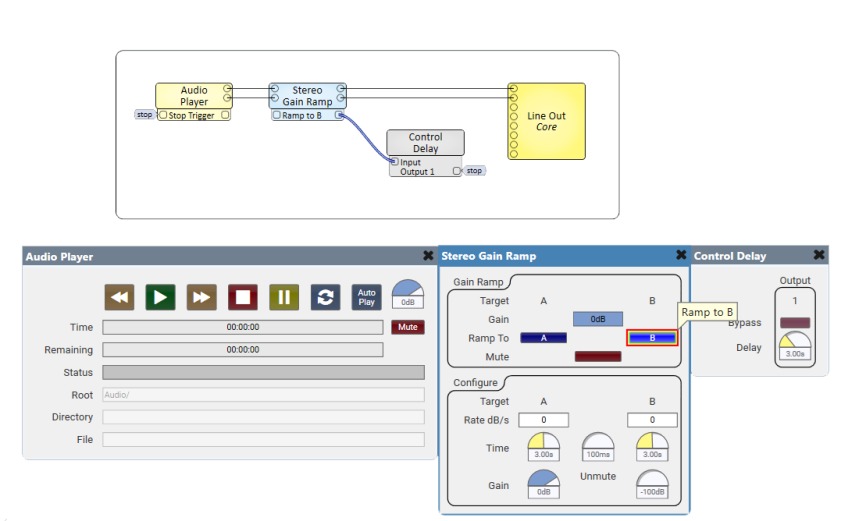Click the target B Time knob 3.00s
The image size is (841, 521).
click(652, 447)
